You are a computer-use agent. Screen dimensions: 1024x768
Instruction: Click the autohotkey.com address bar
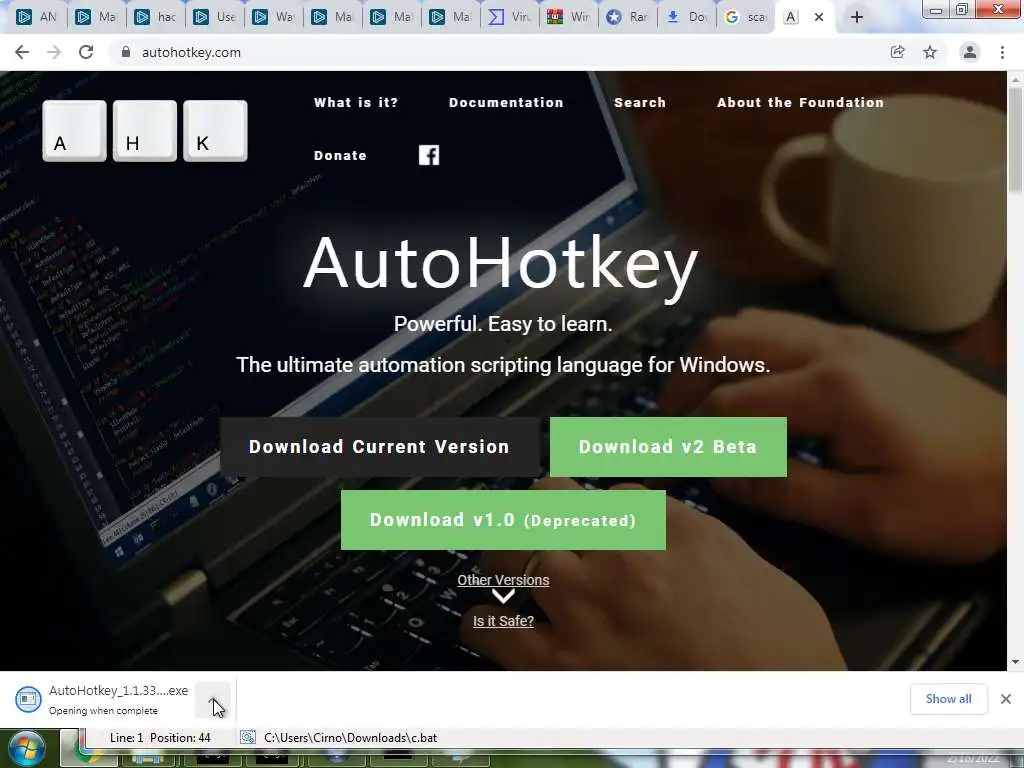tap(496, 52)
